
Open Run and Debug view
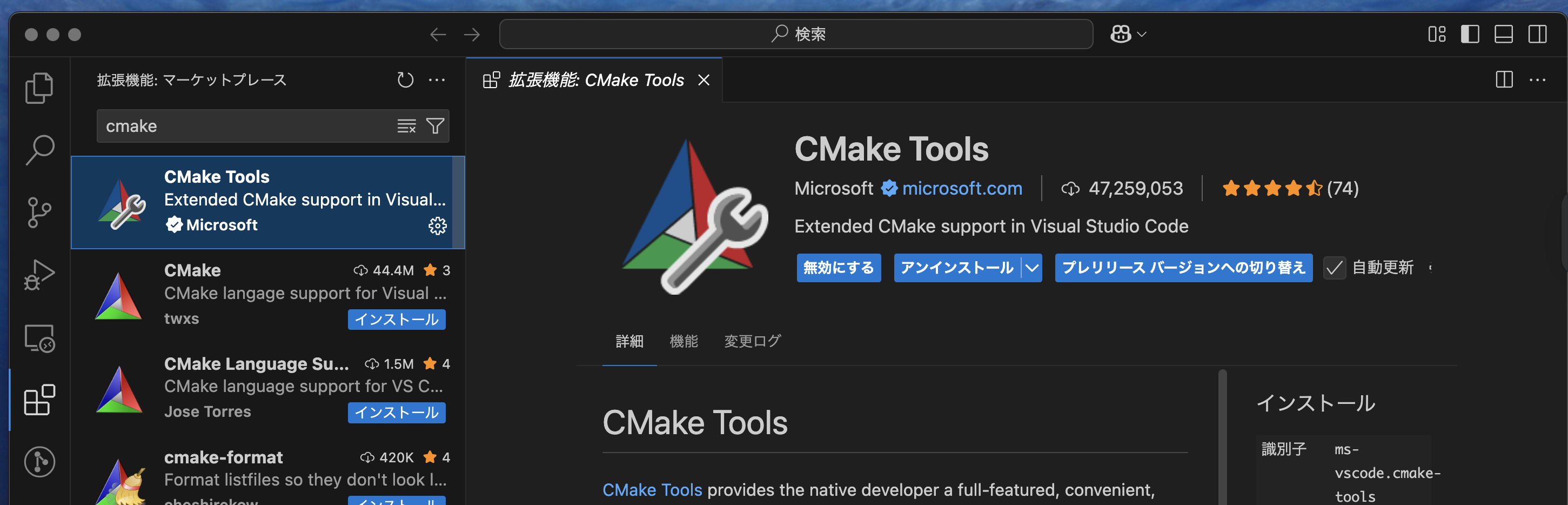coord(39,275)
